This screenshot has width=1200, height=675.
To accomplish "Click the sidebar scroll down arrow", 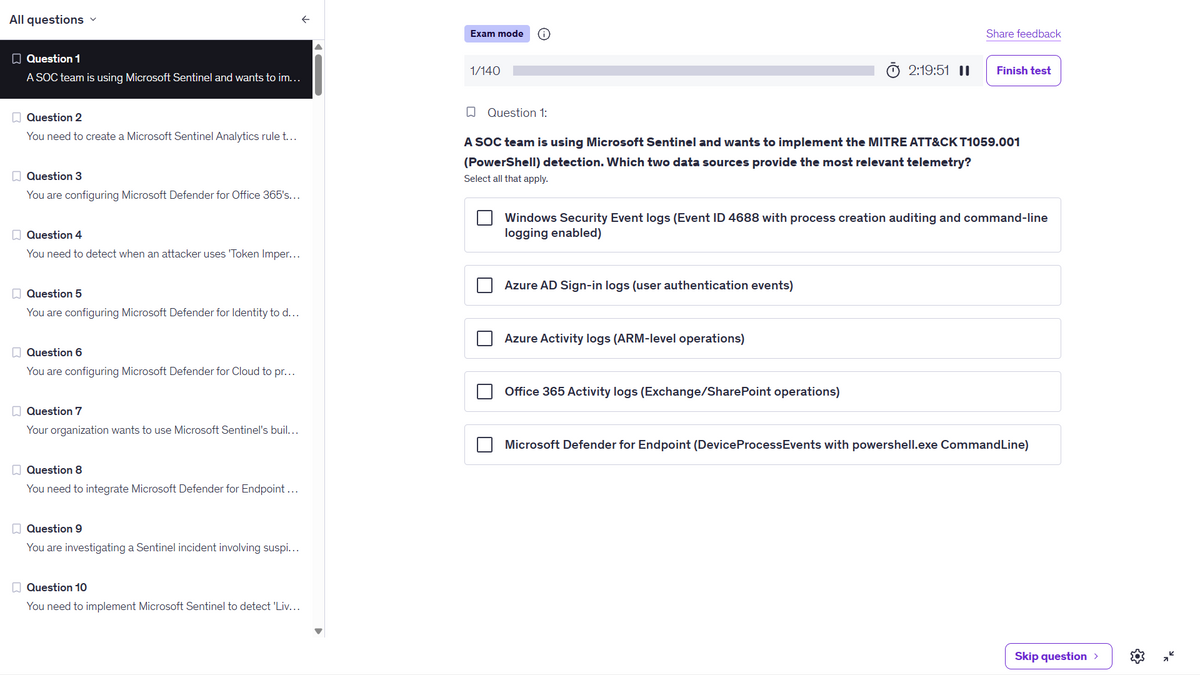I will 319,631.
